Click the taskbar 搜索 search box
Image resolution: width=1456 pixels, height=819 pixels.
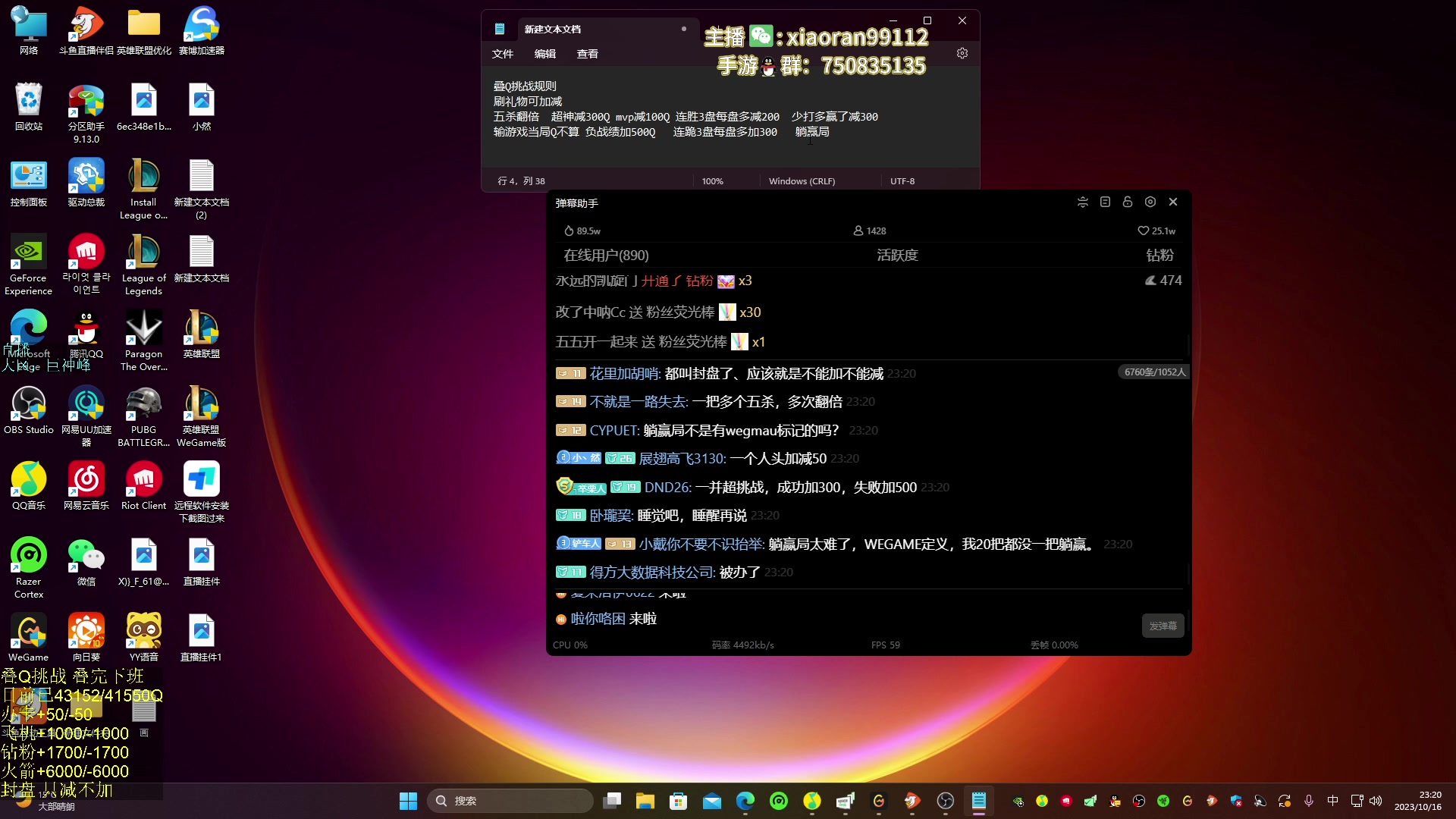click(510, 801)
